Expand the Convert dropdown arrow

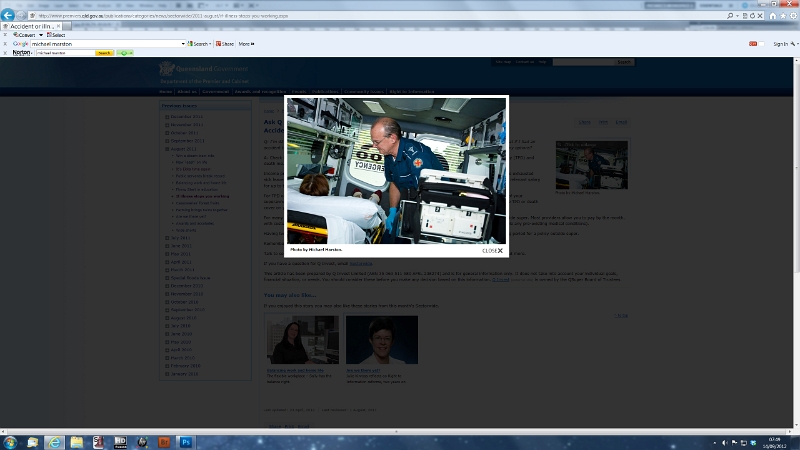(41, 35)
